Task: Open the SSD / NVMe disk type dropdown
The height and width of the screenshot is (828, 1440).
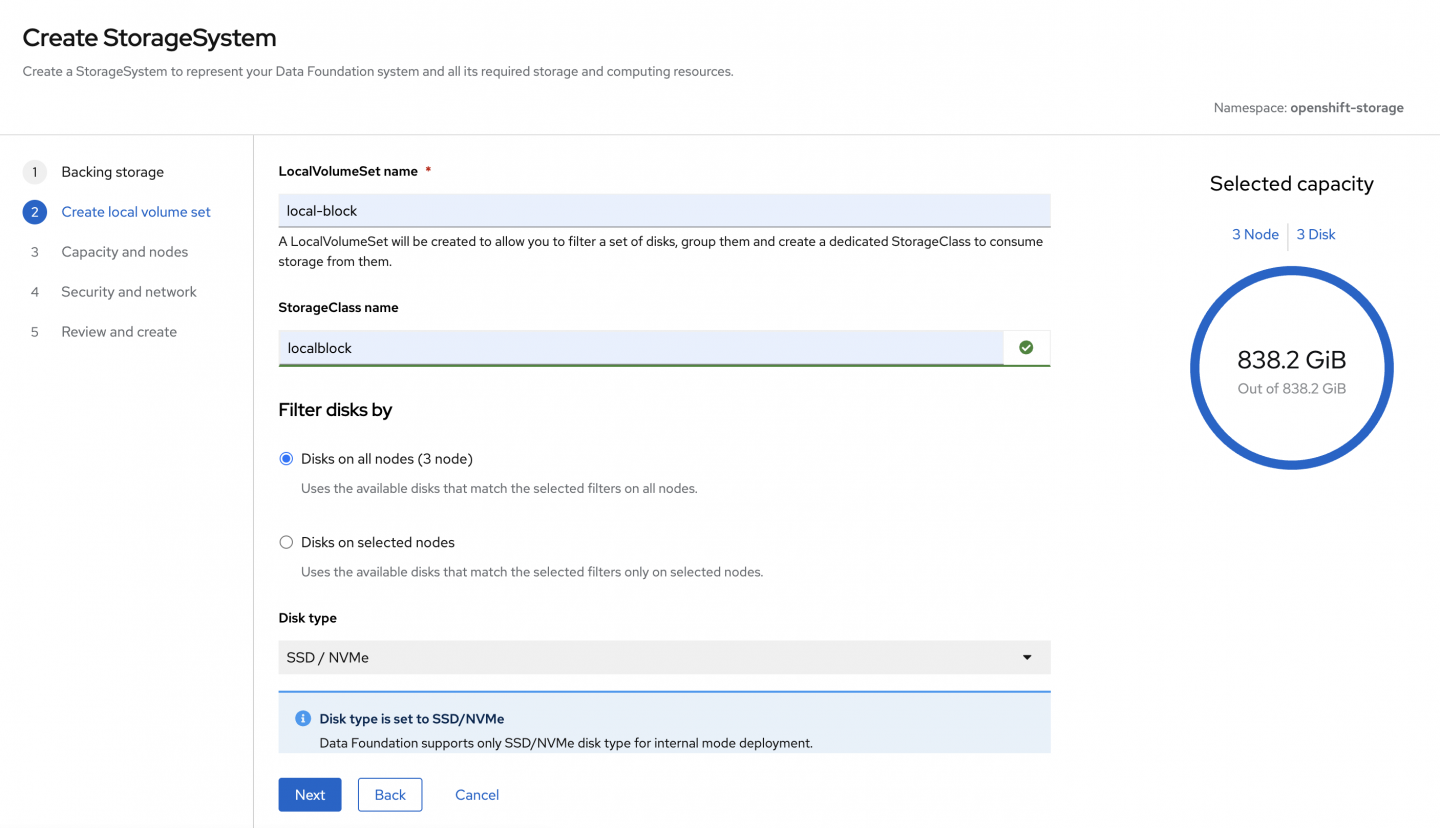Action: (664, 658)
